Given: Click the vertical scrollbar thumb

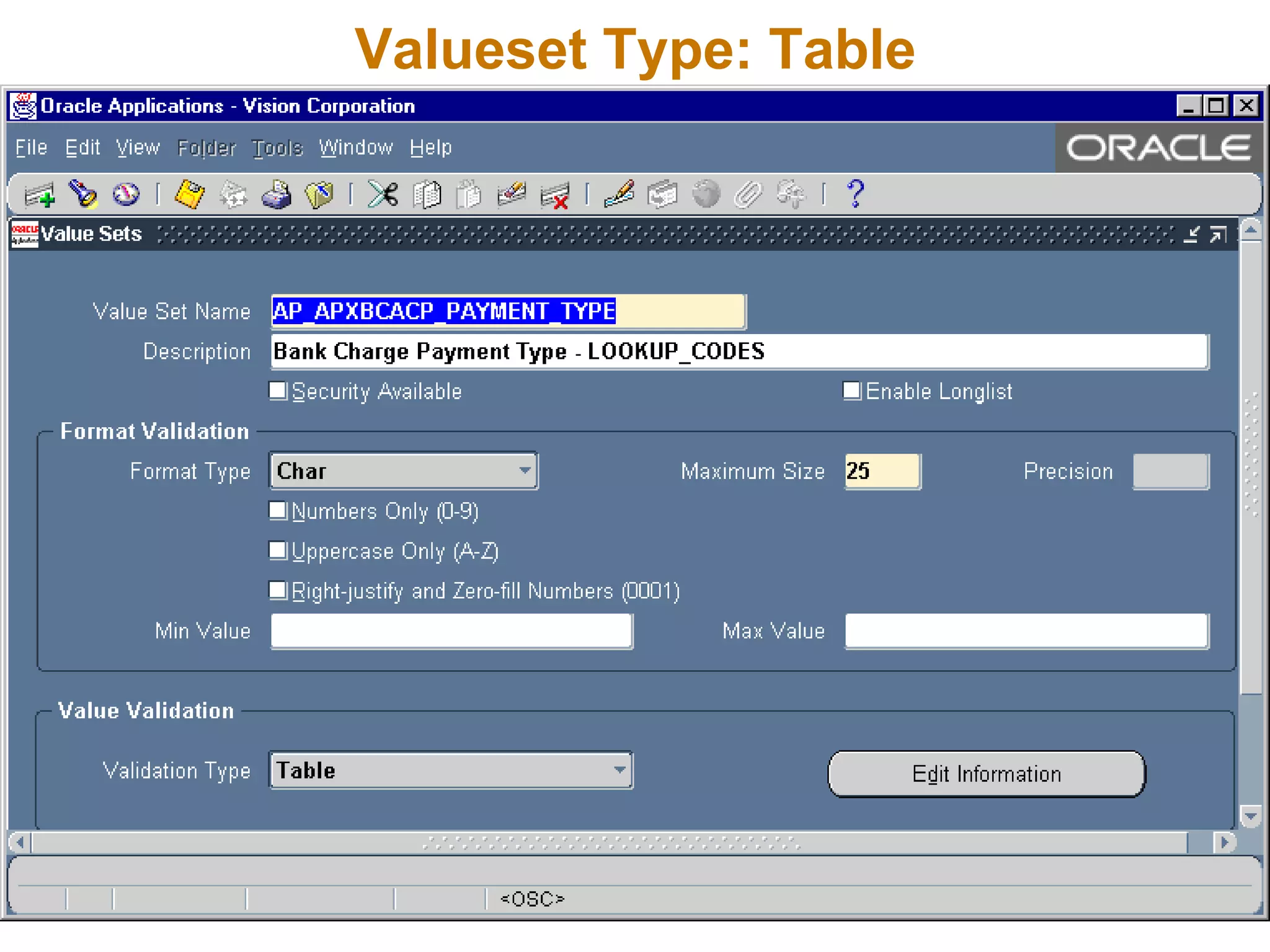Looking at the screenshot, I should tap(1251, 468).
